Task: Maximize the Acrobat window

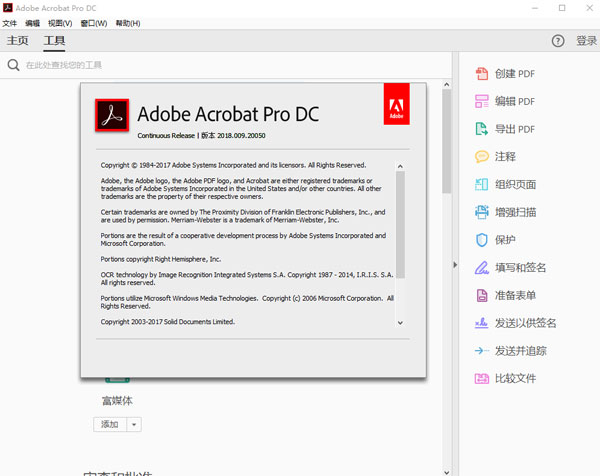Action: [562, 8]
